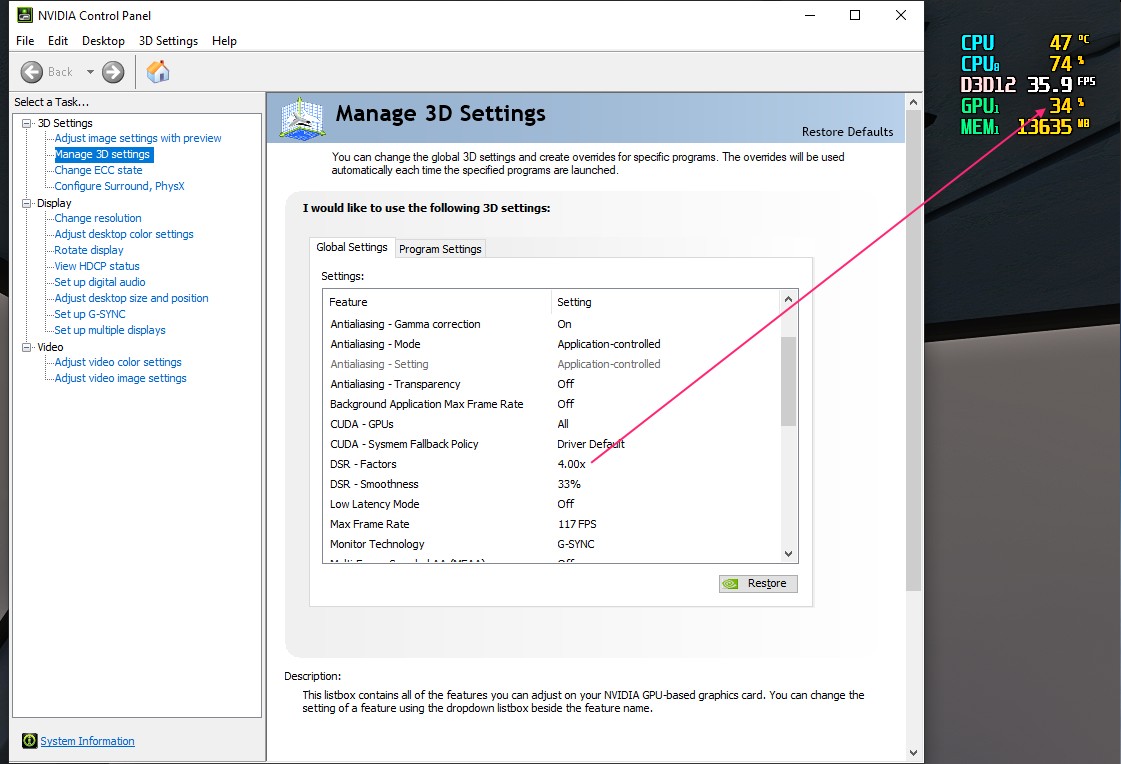
Task: Open the File menu
Action: pyautogui.click(x=25, y=41)
